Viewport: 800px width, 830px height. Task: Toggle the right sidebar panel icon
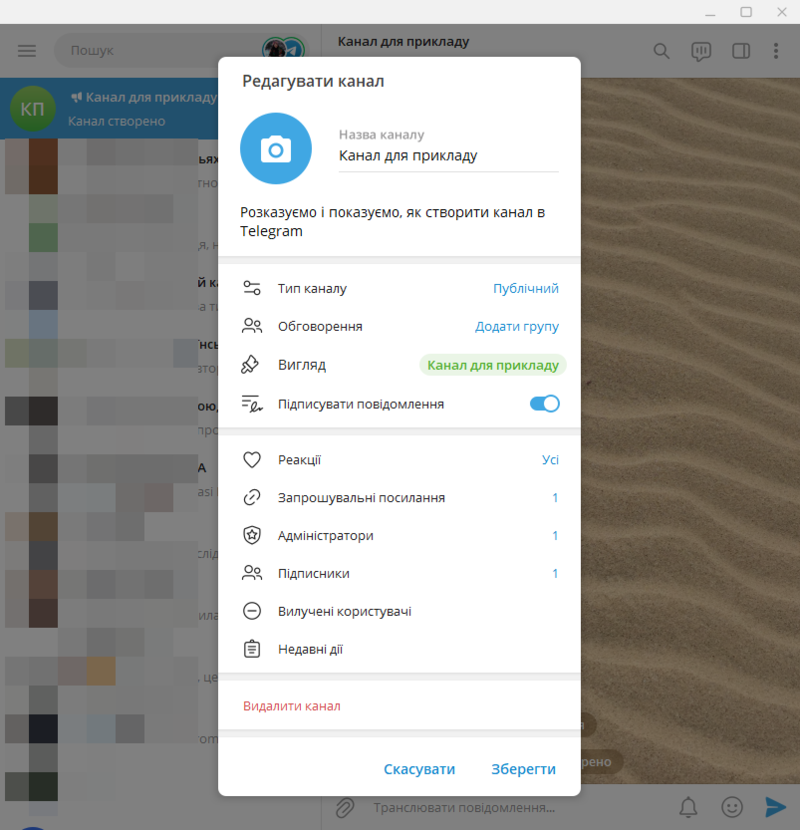pyautogui.click(x=741, y=51)
